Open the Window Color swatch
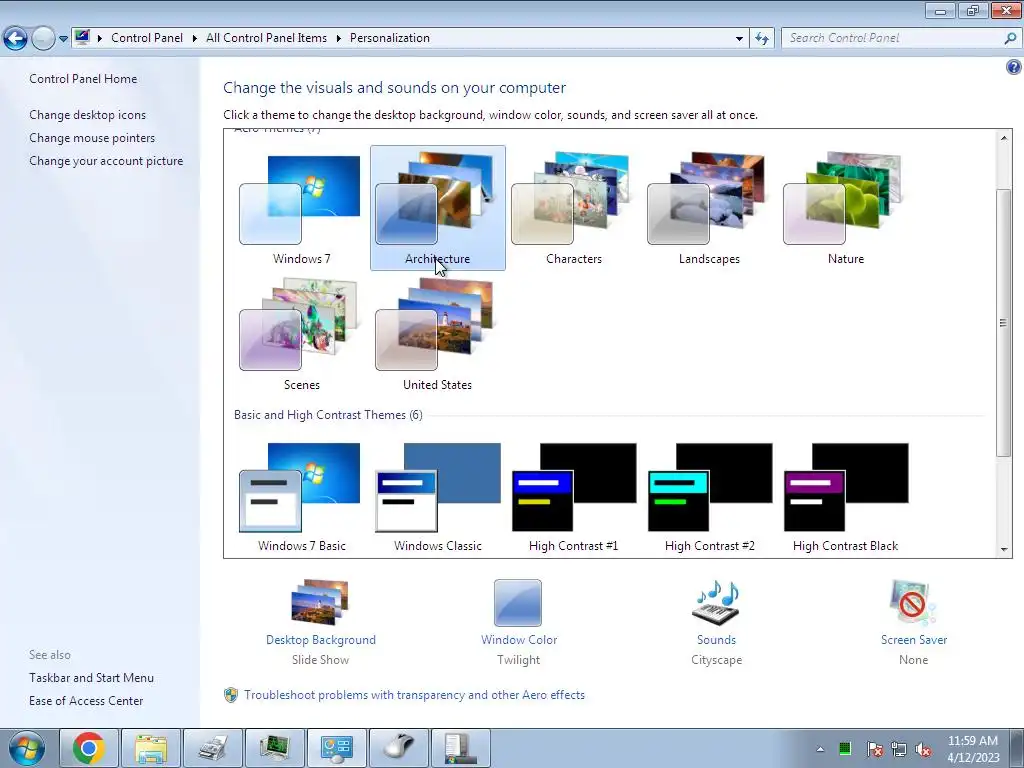This screenshot has height=768, width=1024. [x=518, y=602]
